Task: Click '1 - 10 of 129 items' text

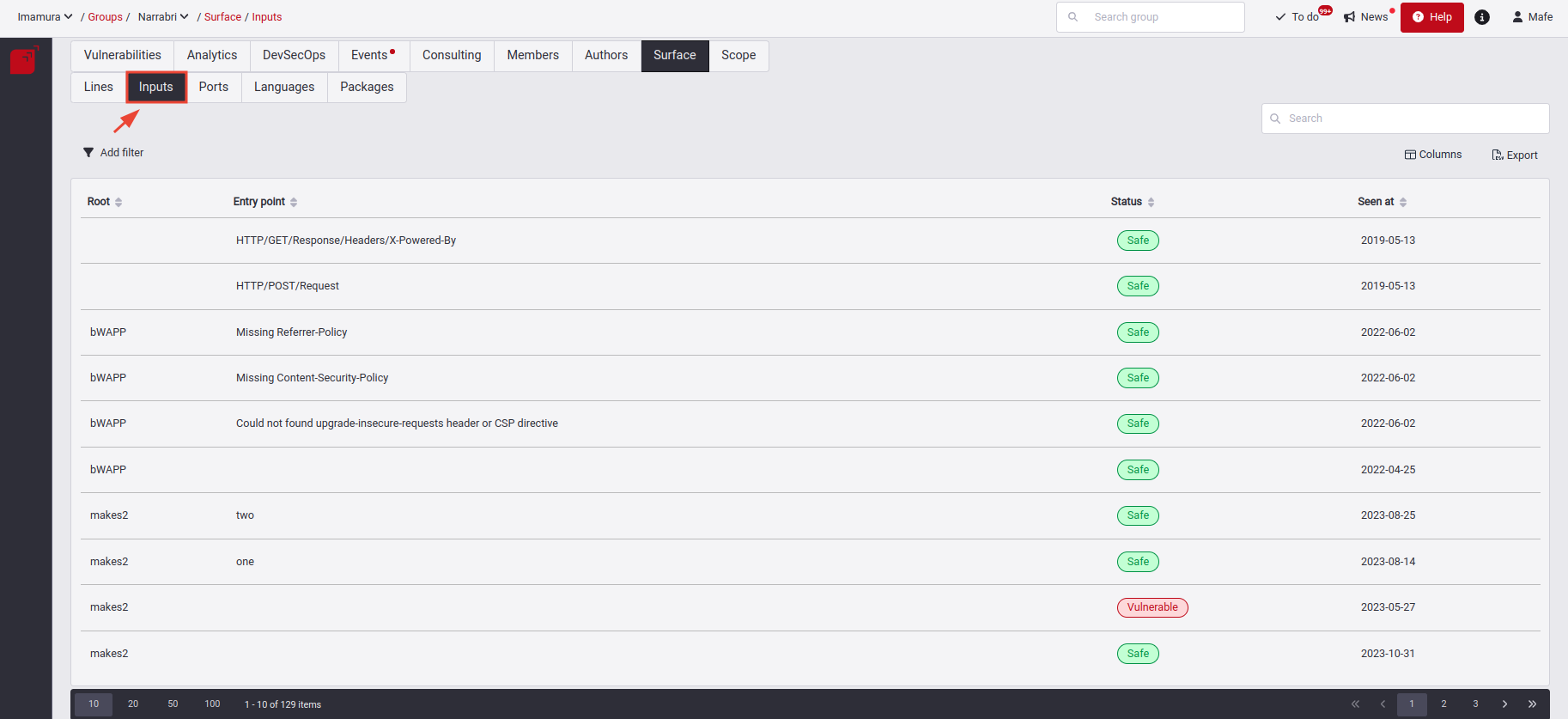Action: (x=283, y=704)
